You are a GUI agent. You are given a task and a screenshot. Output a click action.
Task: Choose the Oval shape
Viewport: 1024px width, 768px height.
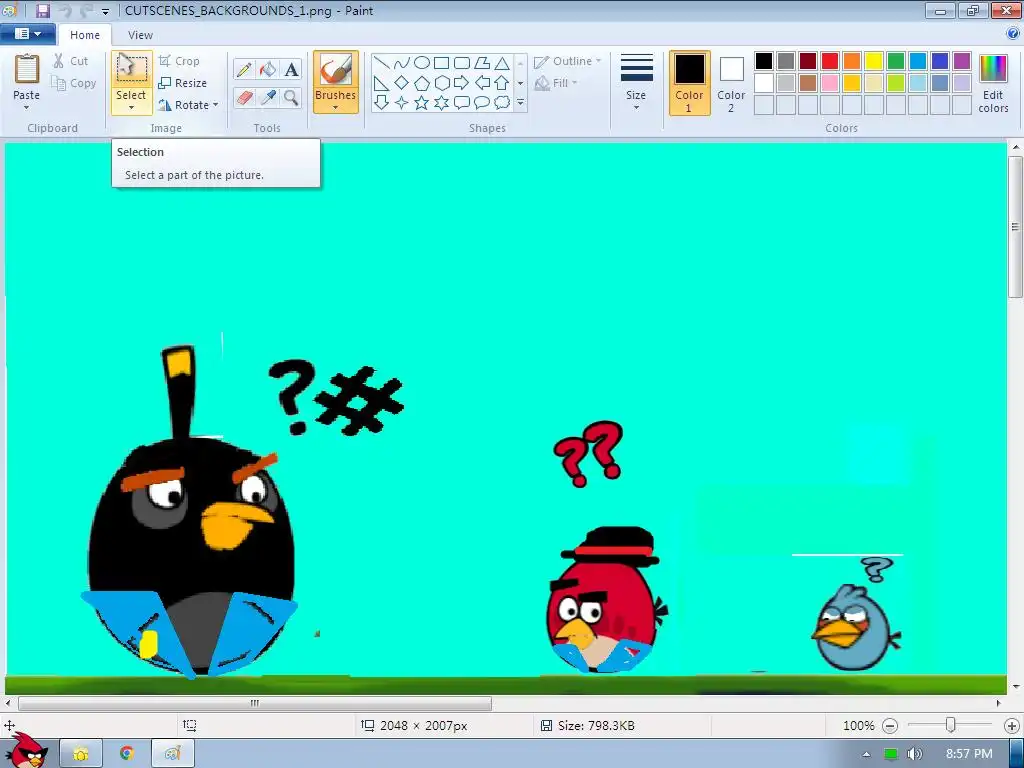coord(422,63)
